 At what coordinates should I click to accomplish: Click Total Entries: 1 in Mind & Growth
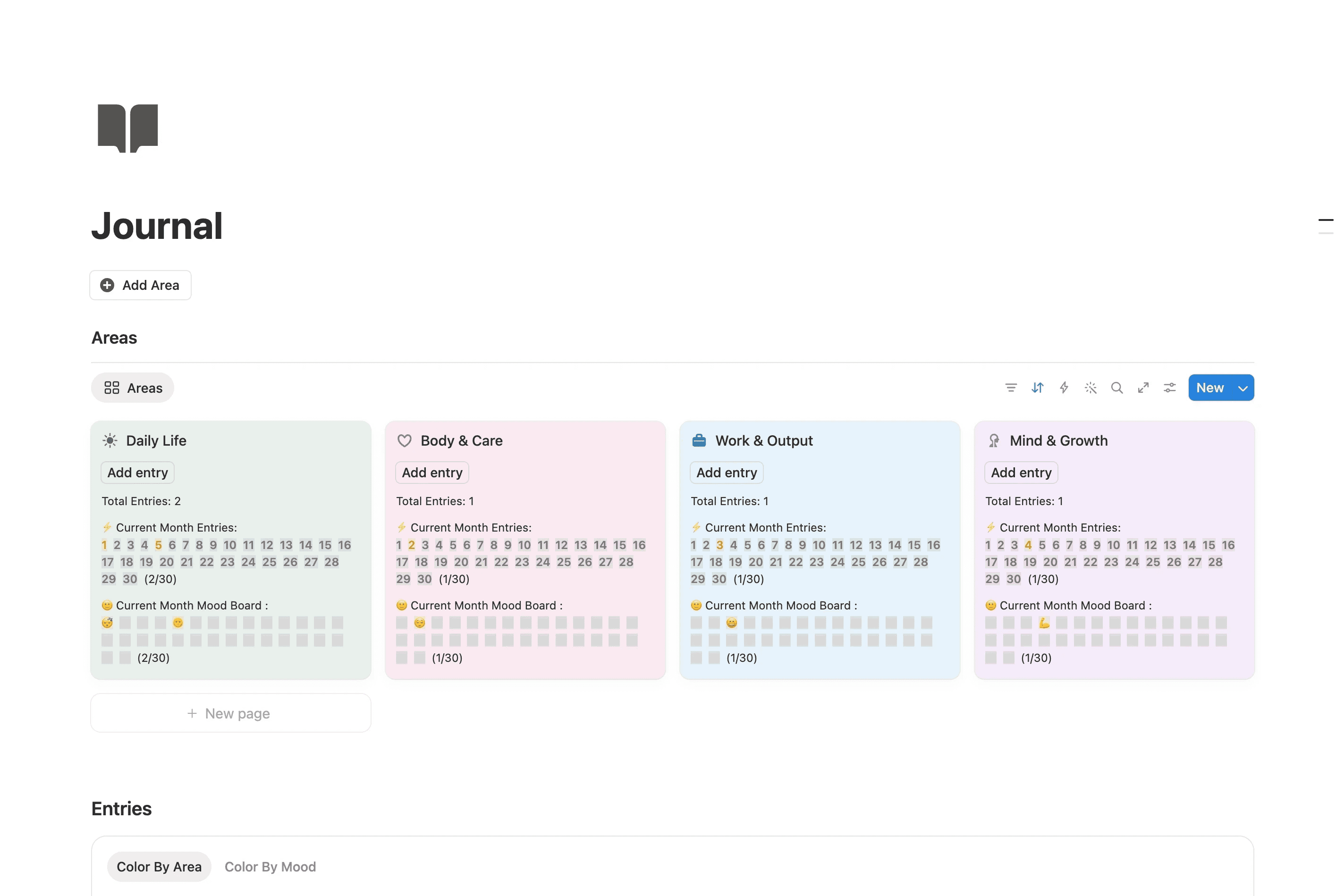click(1024, 501)
